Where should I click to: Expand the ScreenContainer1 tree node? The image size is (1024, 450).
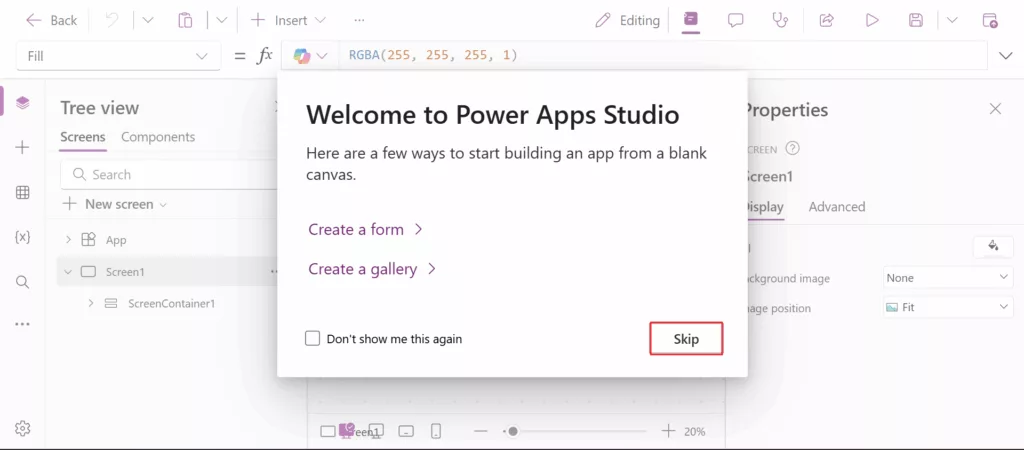[91, 303]
